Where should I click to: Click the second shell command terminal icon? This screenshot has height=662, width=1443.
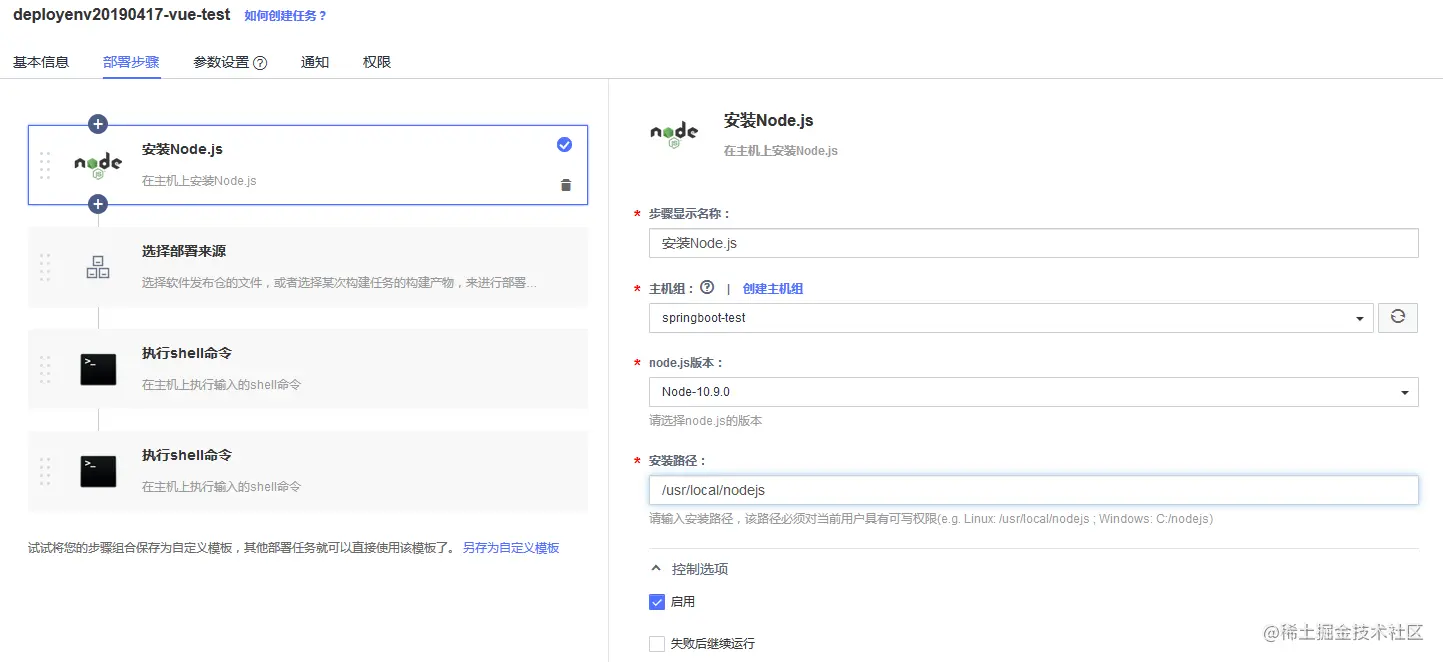click(96, 470)
